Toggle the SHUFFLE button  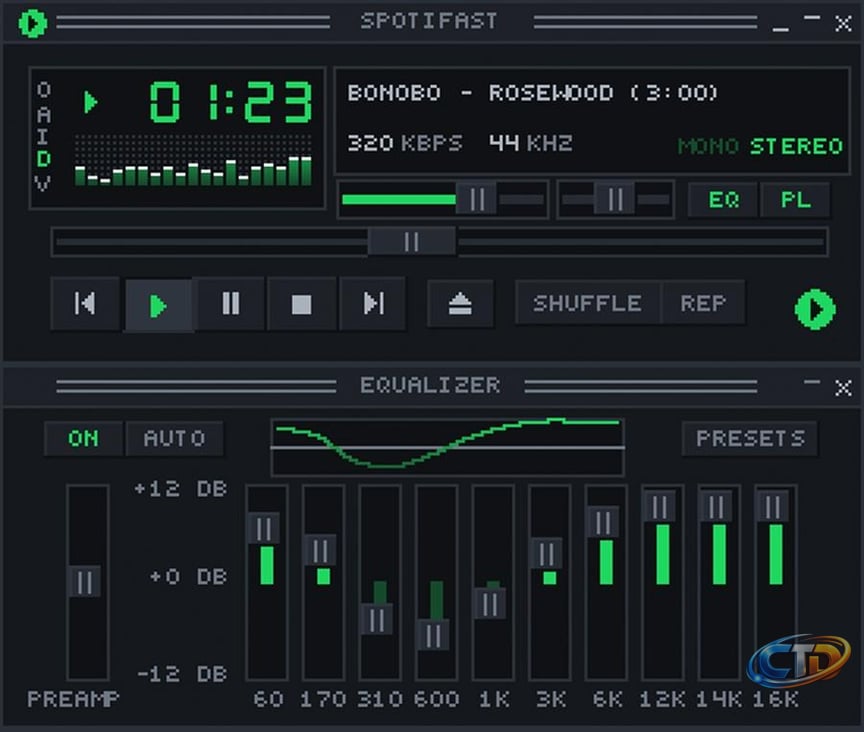(x=587, y=303)
